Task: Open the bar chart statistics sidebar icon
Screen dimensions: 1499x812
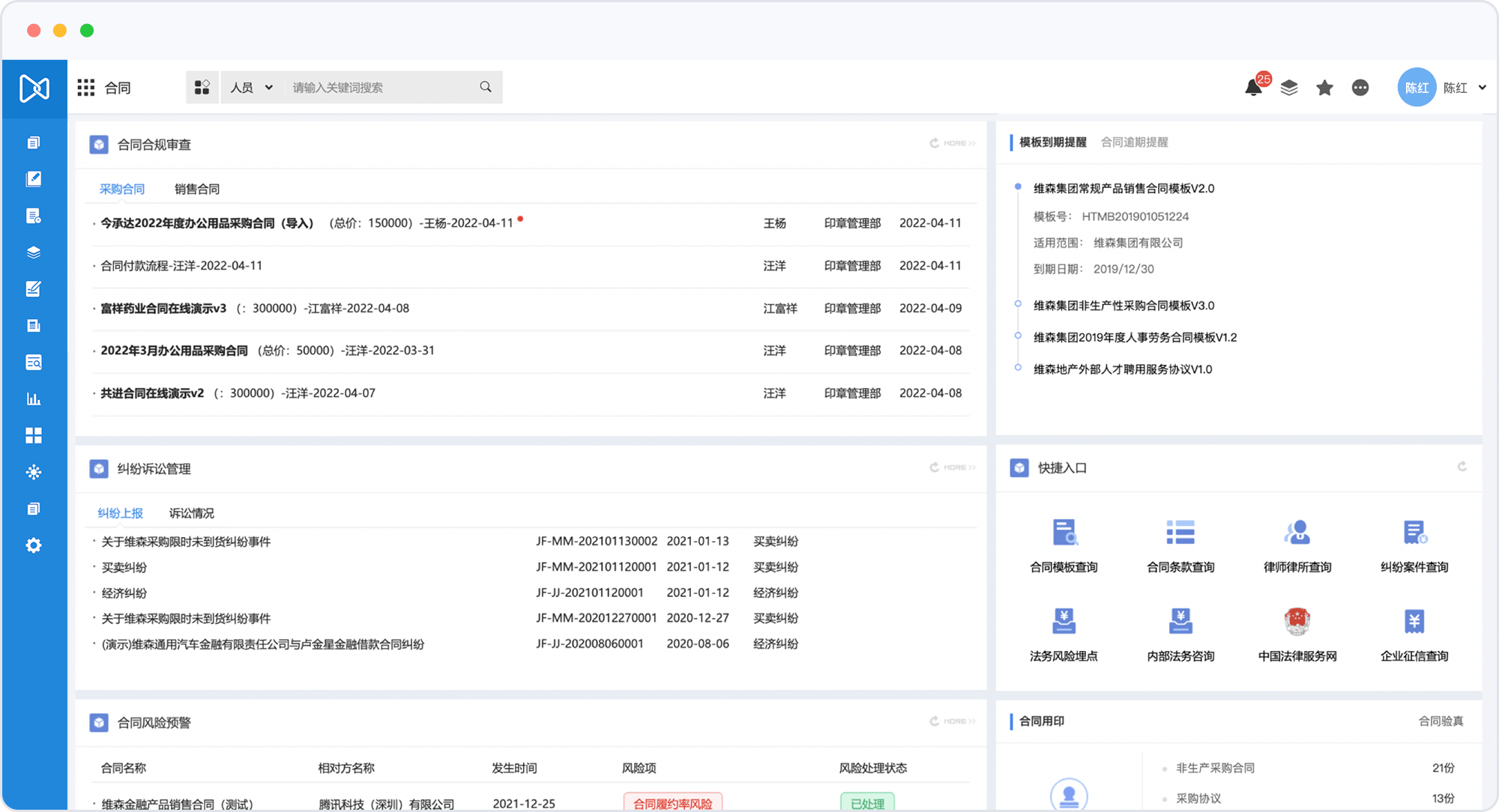Action: coord(34,399)
